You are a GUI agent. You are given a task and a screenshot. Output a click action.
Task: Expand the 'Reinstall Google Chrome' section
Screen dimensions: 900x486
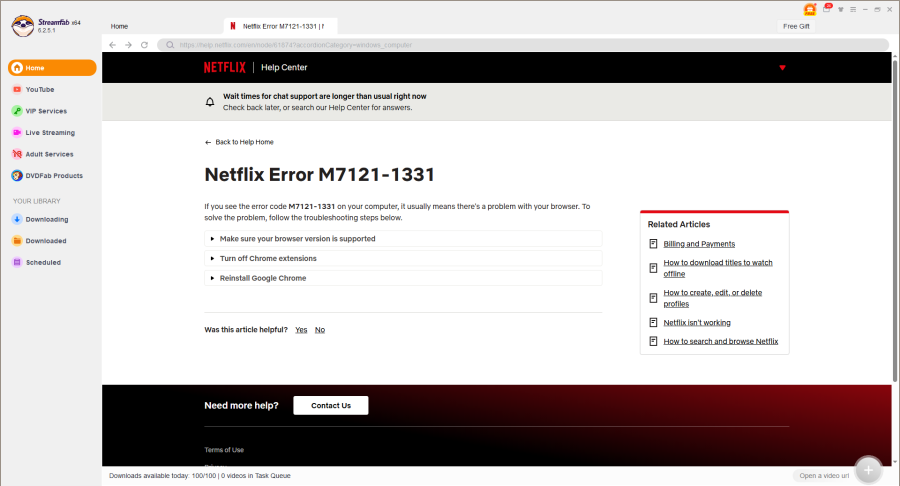coord(263,278)
